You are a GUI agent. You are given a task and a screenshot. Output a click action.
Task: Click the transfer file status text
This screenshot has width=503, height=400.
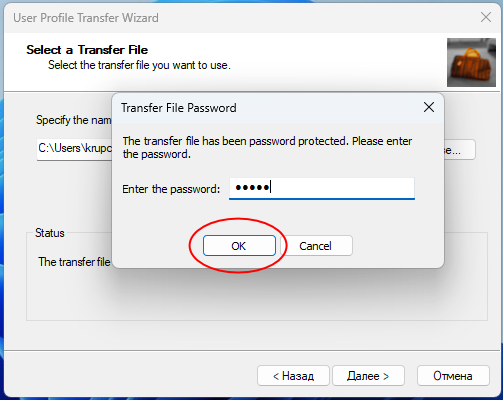tap(74, 262)
